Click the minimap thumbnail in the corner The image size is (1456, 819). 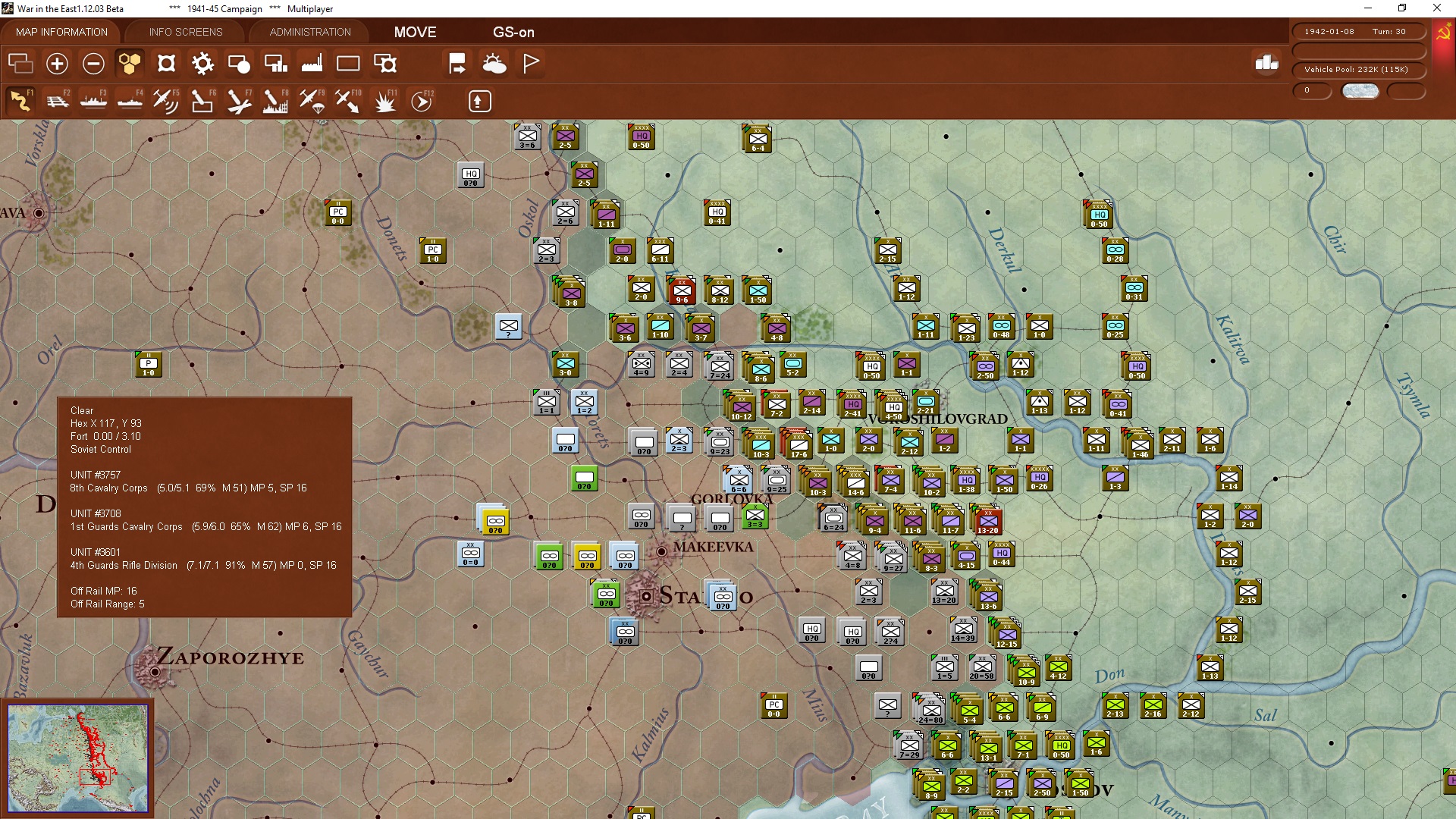point(78,758)
